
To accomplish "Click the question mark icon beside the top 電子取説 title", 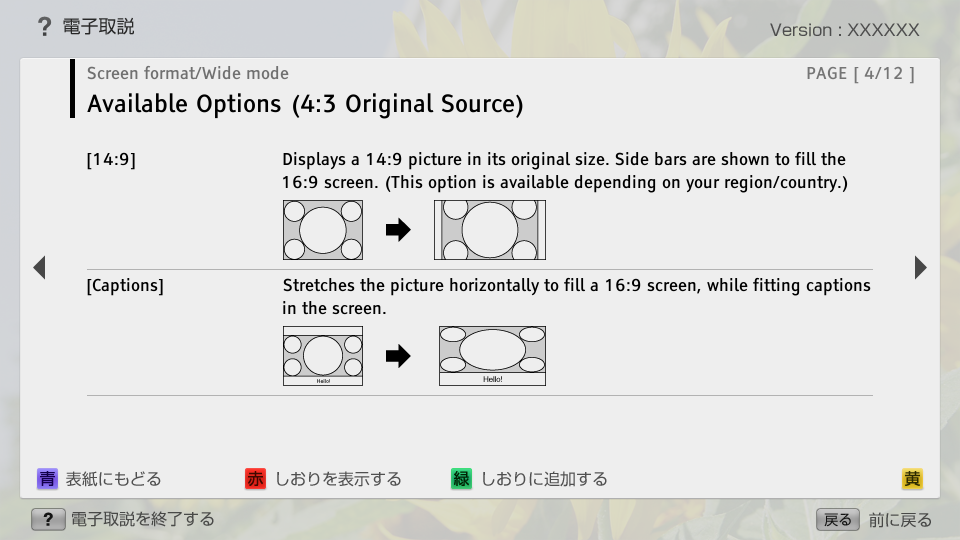I will click(x=44, y=27).
